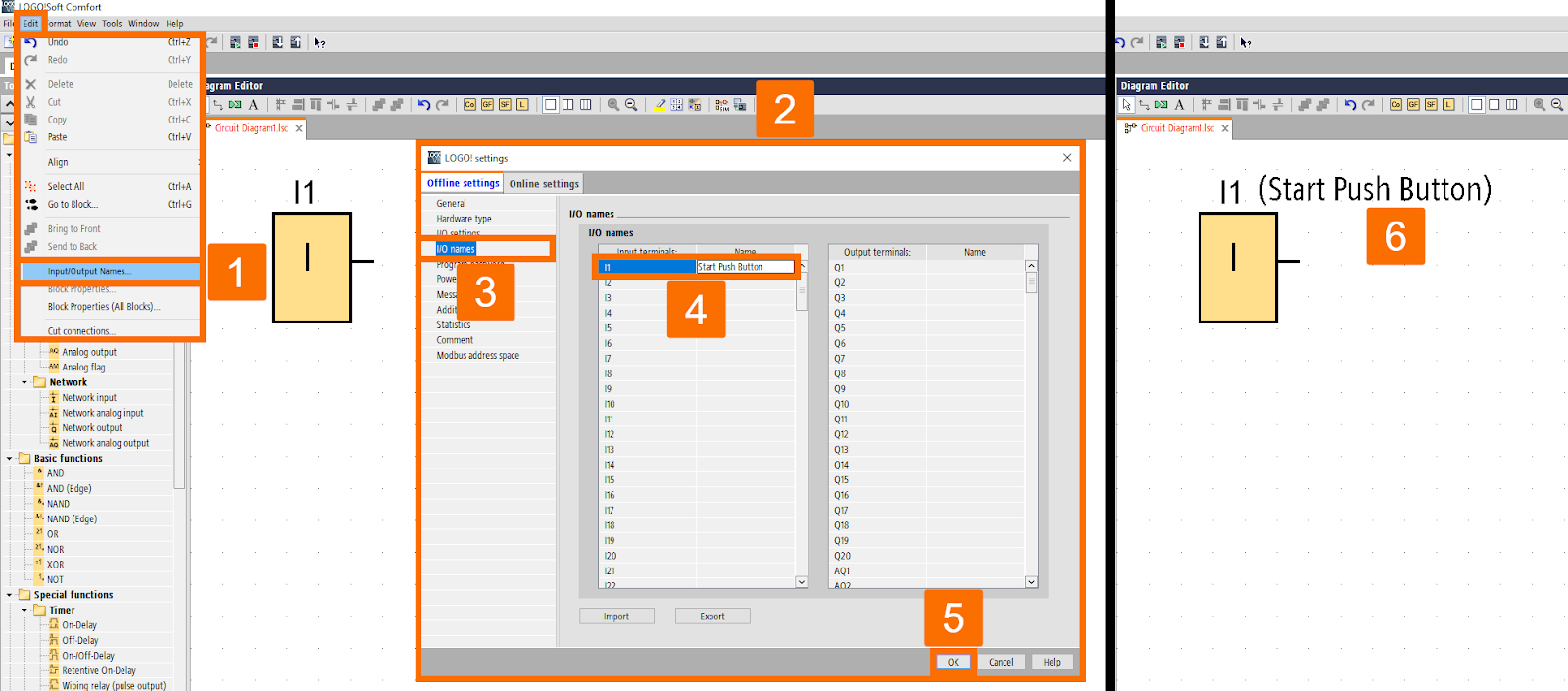The image size is (1568, 691).
Task: Click the Co button in right Diagram Editor
Action: click(x=1396, y=105)
